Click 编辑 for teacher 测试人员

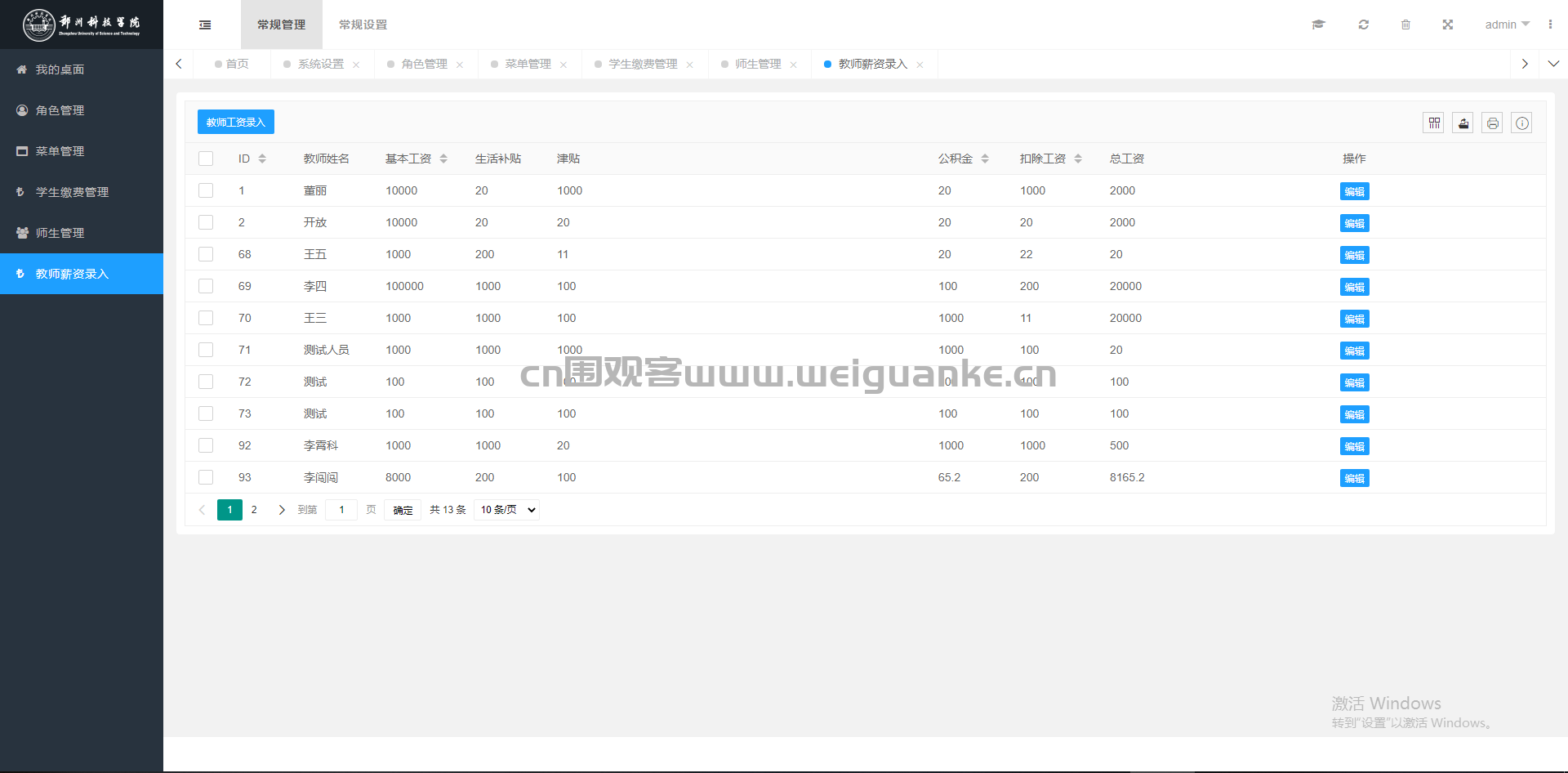click(1355, 351)
